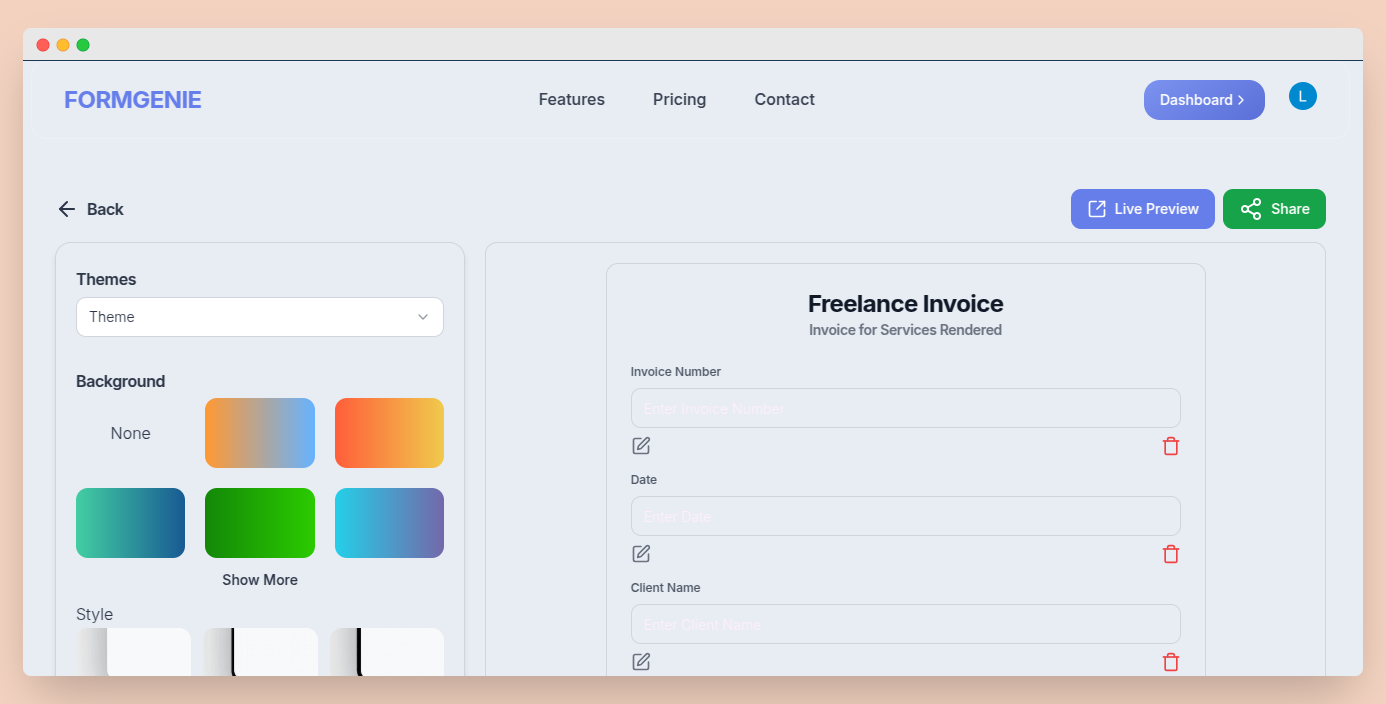
Task: Delete the Date field with trash icon
Action: pyautogui.click(x=1170, y=554)
